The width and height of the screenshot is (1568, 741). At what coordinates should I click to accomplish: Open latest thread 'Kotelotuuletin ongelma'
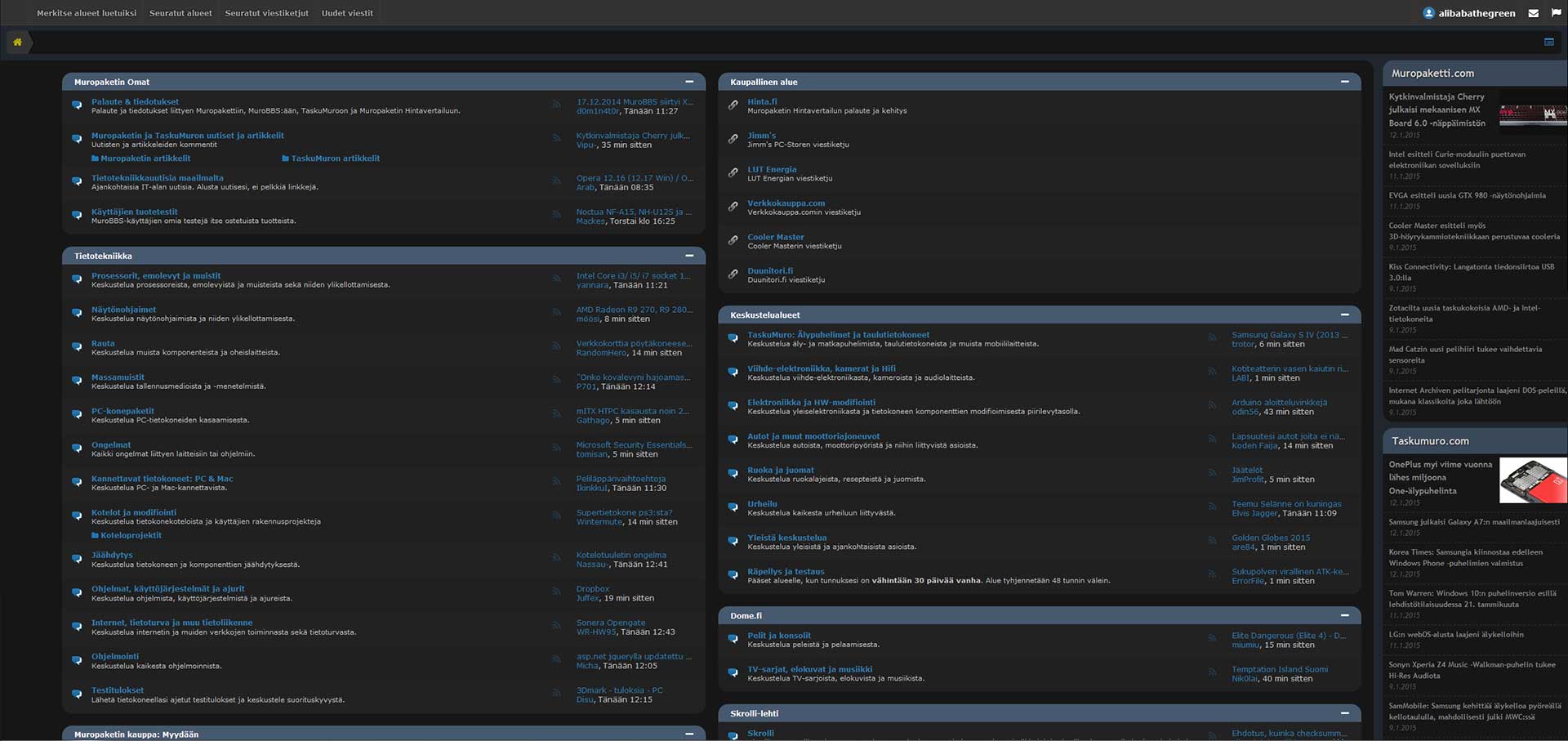[x=621, y=555]
